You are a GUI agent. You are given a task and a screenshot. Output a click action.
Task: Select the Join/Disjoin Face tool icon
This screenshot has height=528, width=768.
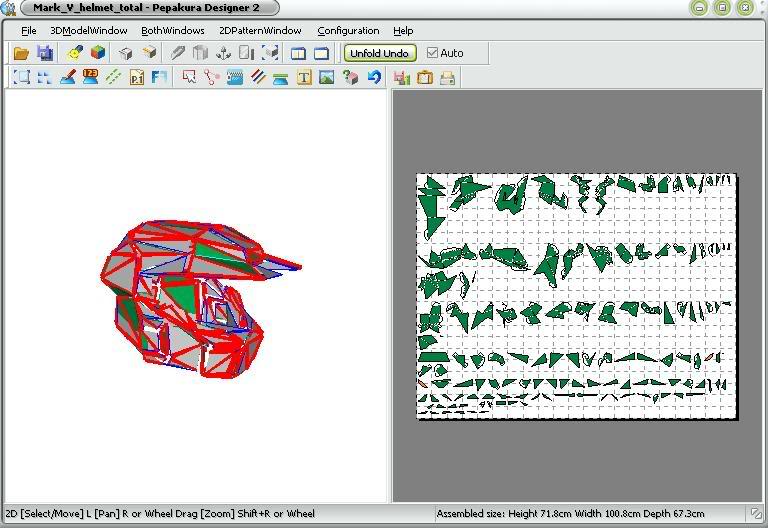tap(211, 77)
